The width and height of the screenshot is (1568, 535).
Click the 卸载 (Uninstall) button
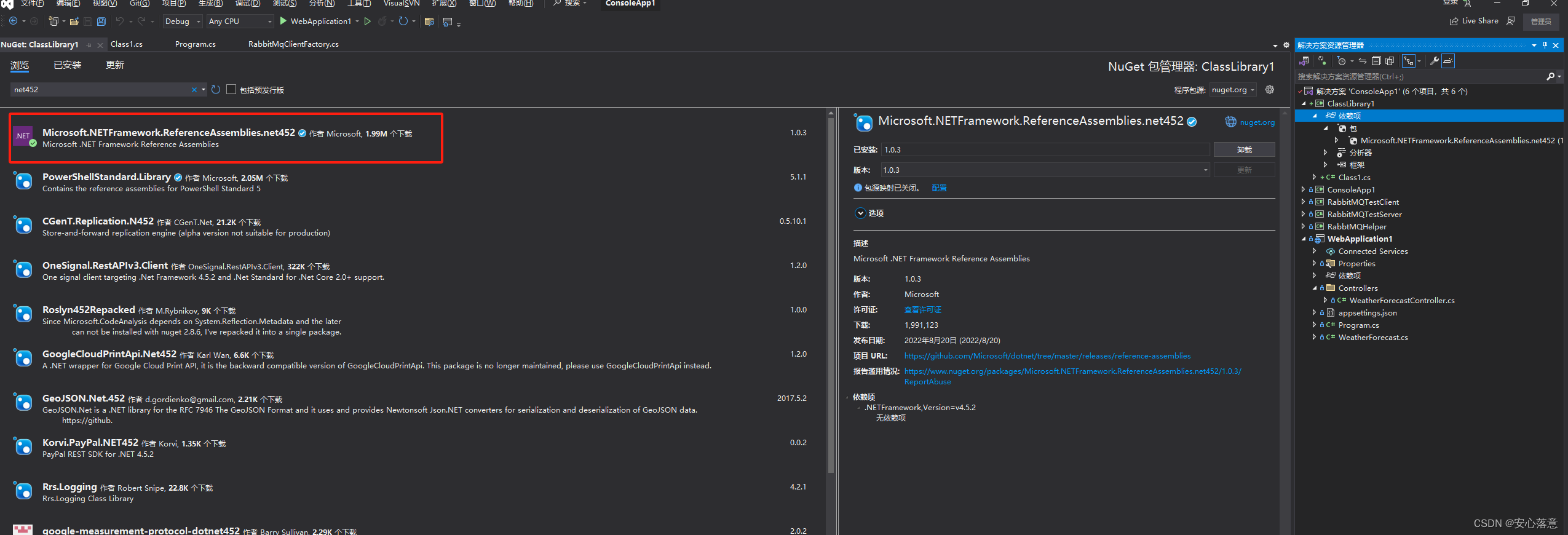point(1244,150)
